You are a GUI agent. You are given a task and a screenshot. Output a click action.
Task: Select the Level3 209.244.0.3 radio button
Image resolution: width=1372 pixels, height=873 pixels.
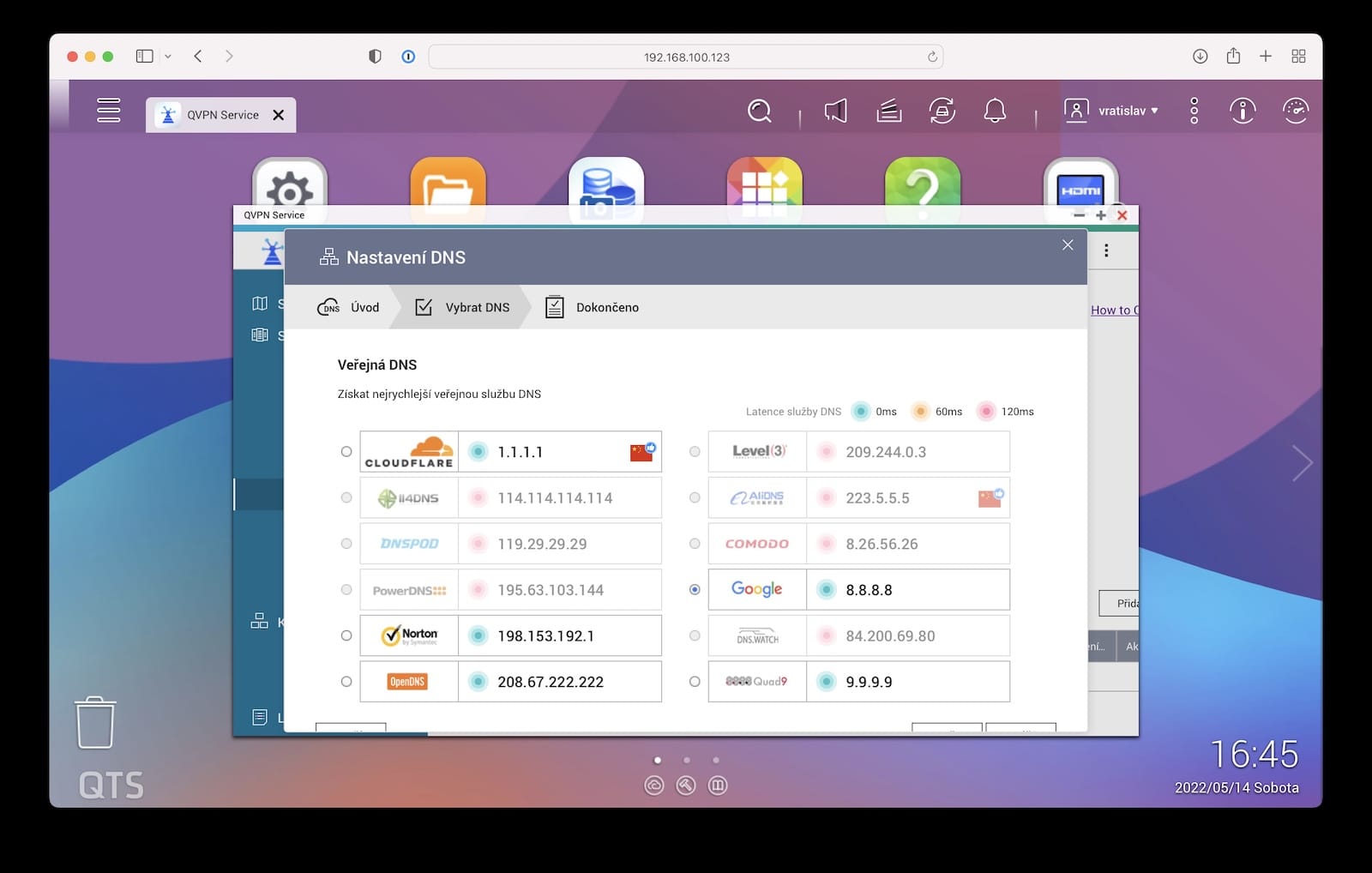coord(695,452)
